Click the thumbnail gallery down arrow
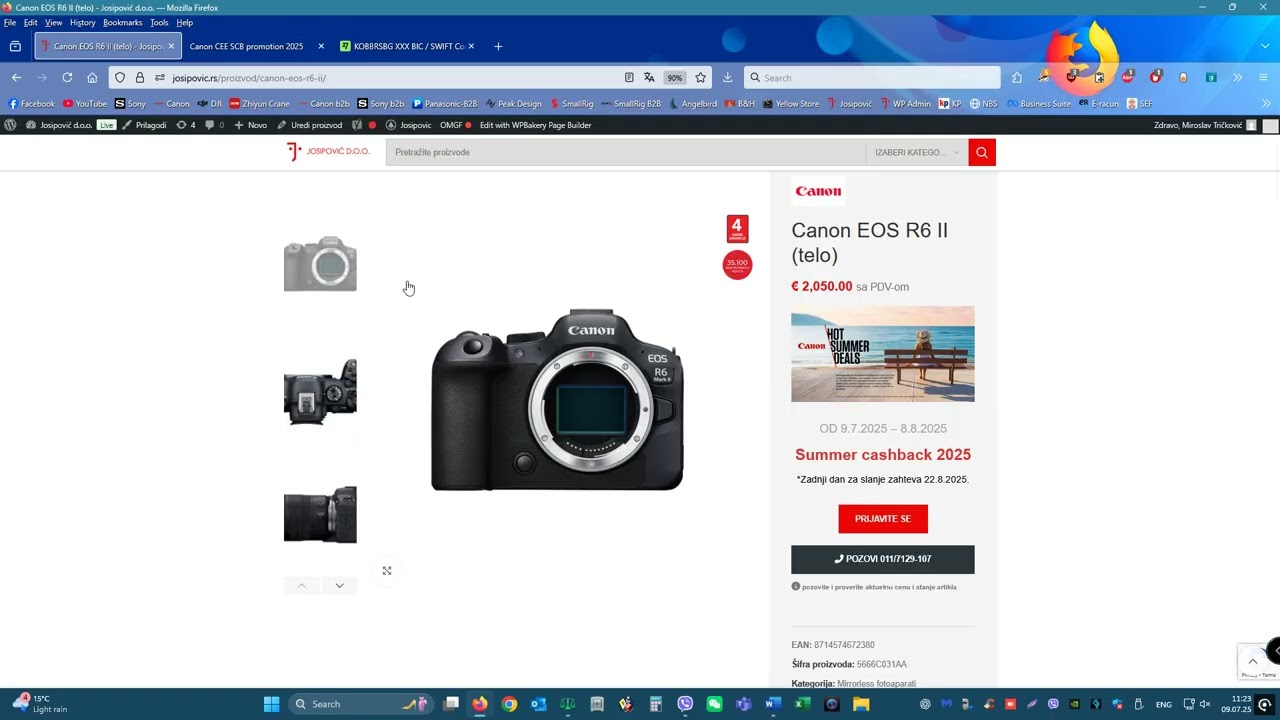The image size is (1280, 720). pyautogui.click(x=339, y=585)
